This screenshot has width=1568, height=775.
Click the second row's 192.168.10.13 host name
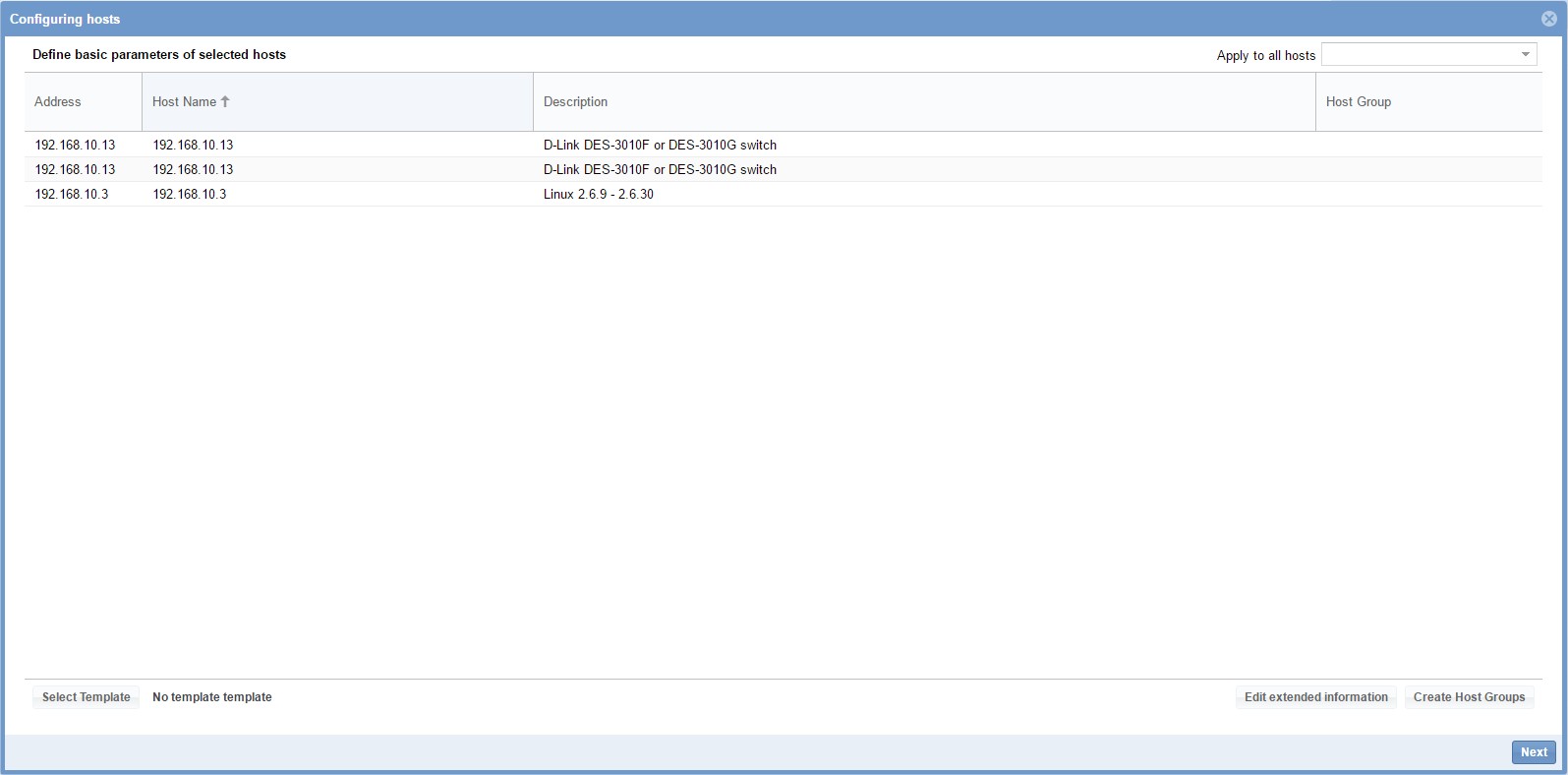[x=193, y=169]
